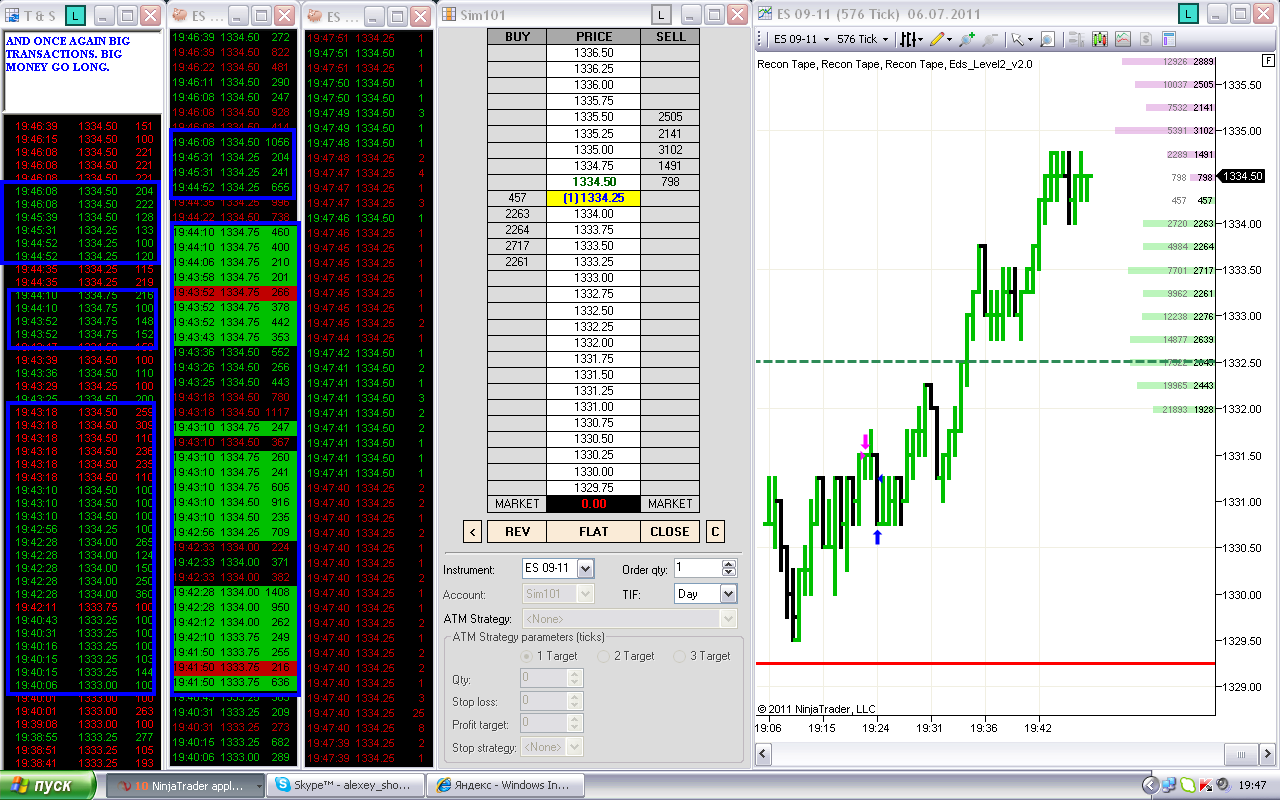Click the 1332.00 price row in SuperDOM
This screenshot has width=1280, height=800.
click(x=594, y=343)
